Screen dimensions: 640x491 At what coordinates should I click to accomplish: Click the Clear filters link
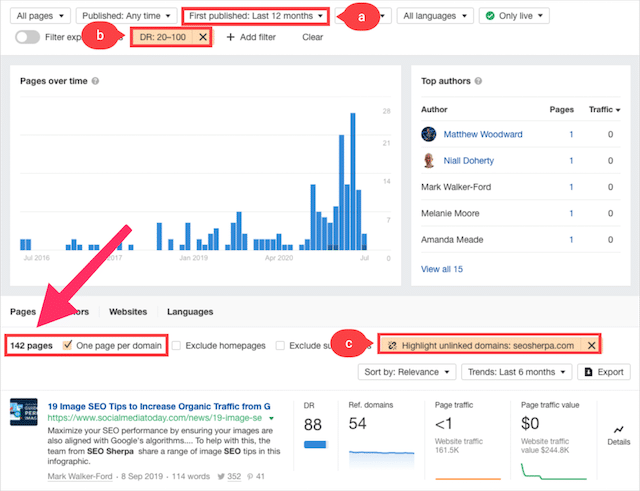click(312, 37)
